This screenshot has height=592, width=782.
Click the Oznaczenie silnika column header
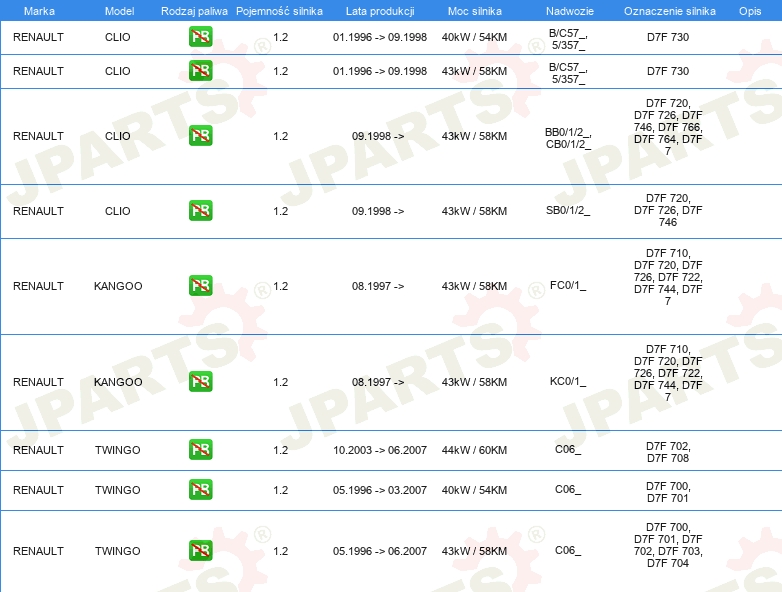click(670, 11)
